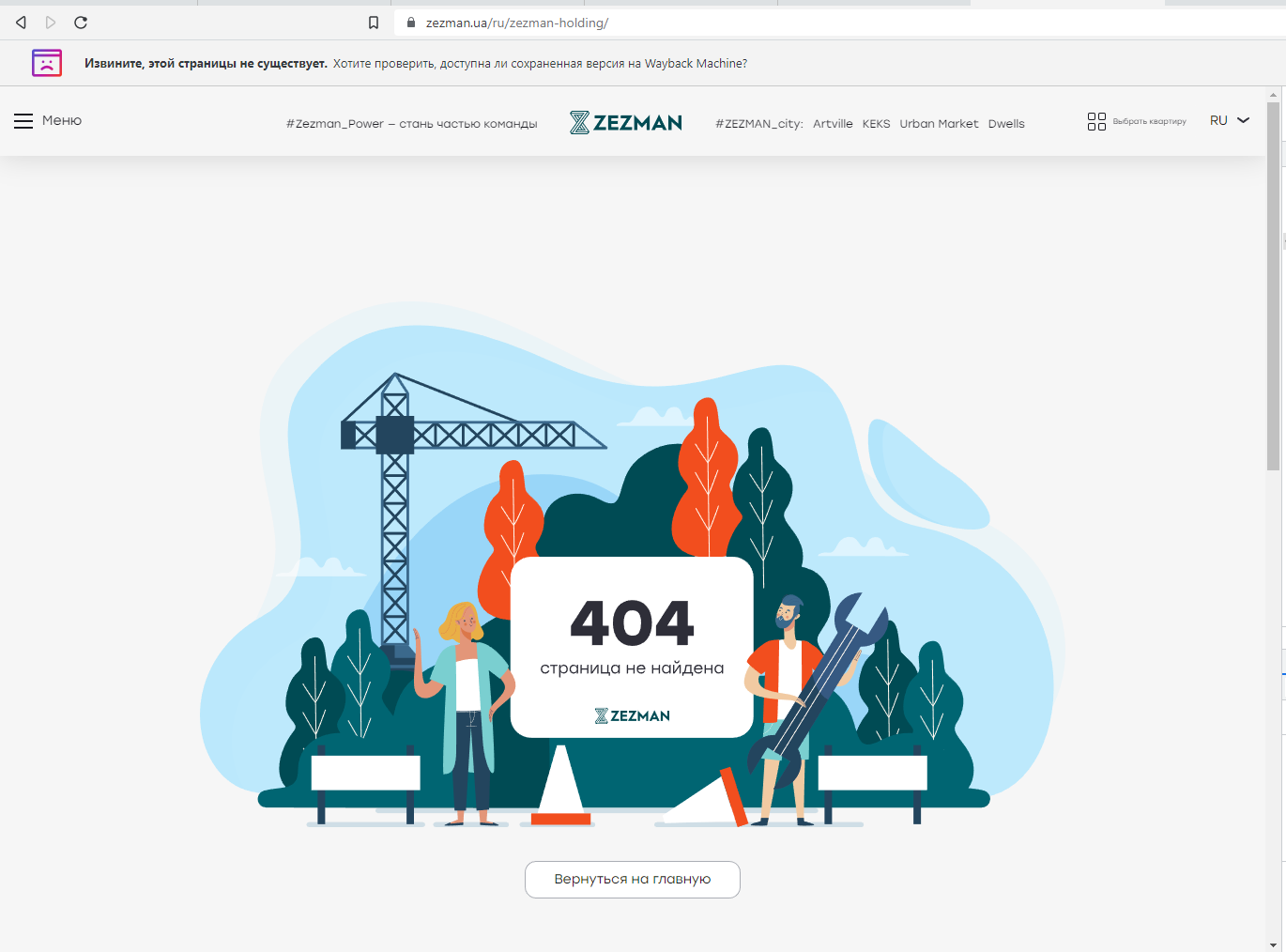Screen dimensions: 1286x952
Task: Expand the RU language dropdown
Action: (x=1230, y=120)
